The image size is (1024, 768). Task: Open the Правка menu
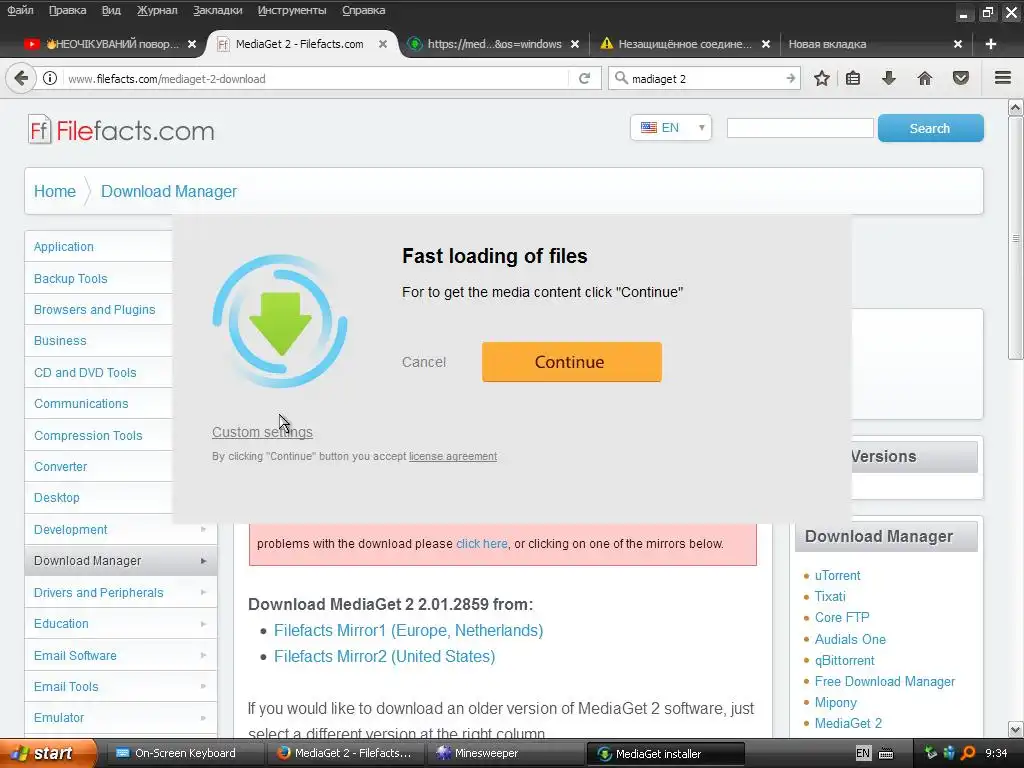67,10
